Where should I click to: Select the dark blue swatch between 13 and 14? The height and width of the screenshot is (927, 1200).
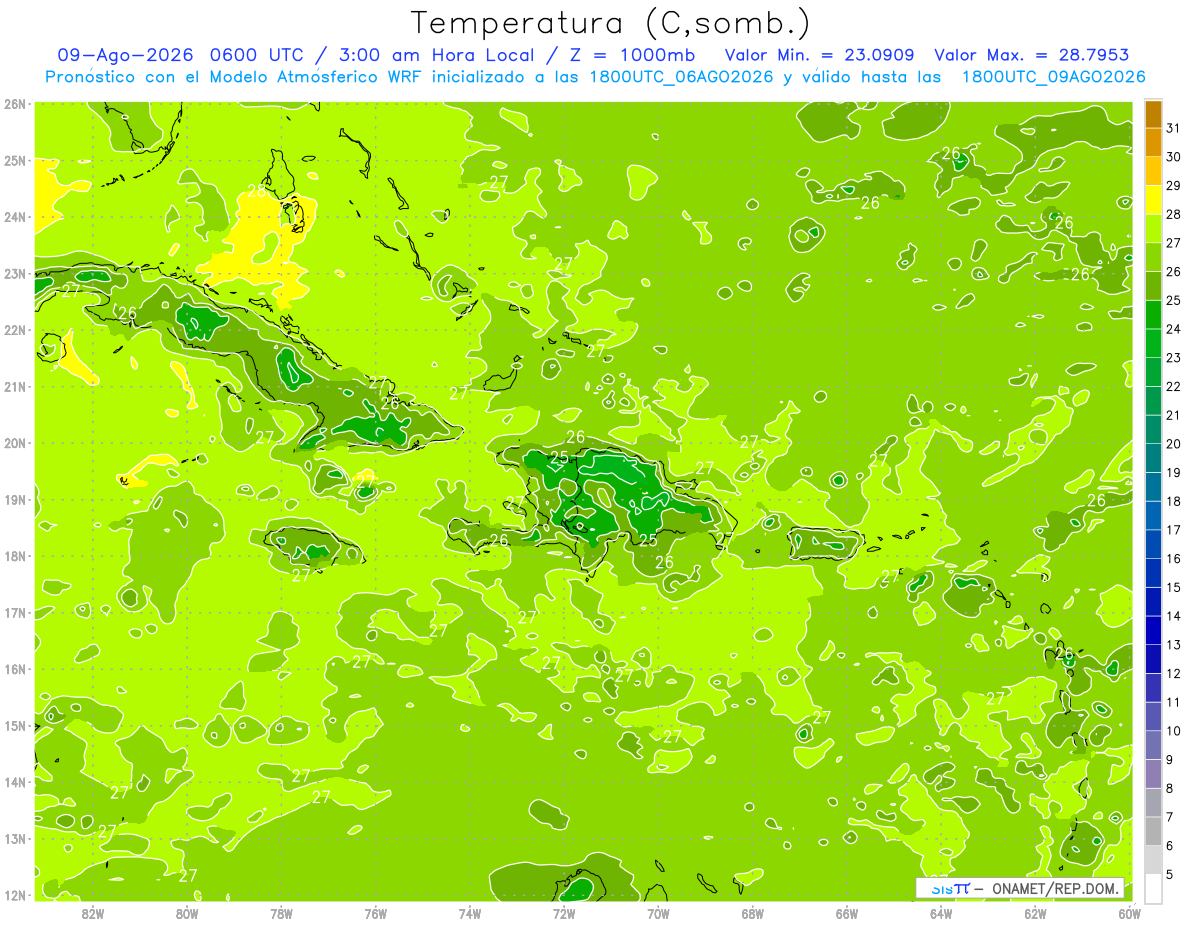[1153, 630]
